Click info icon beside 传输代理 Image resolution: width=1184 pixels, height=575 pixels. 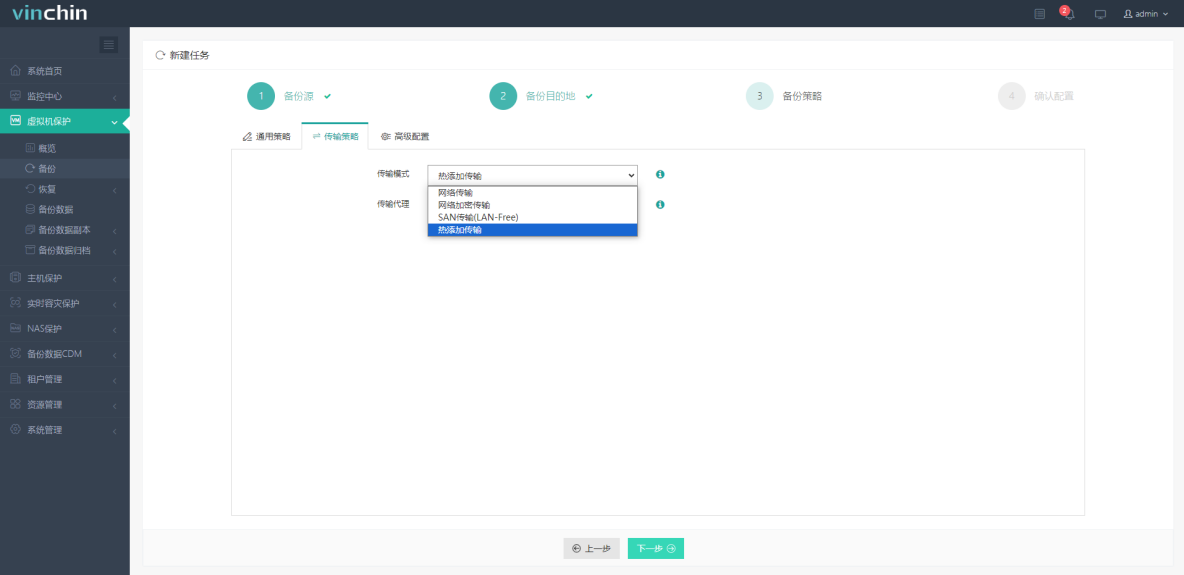(x=660, y=205)
